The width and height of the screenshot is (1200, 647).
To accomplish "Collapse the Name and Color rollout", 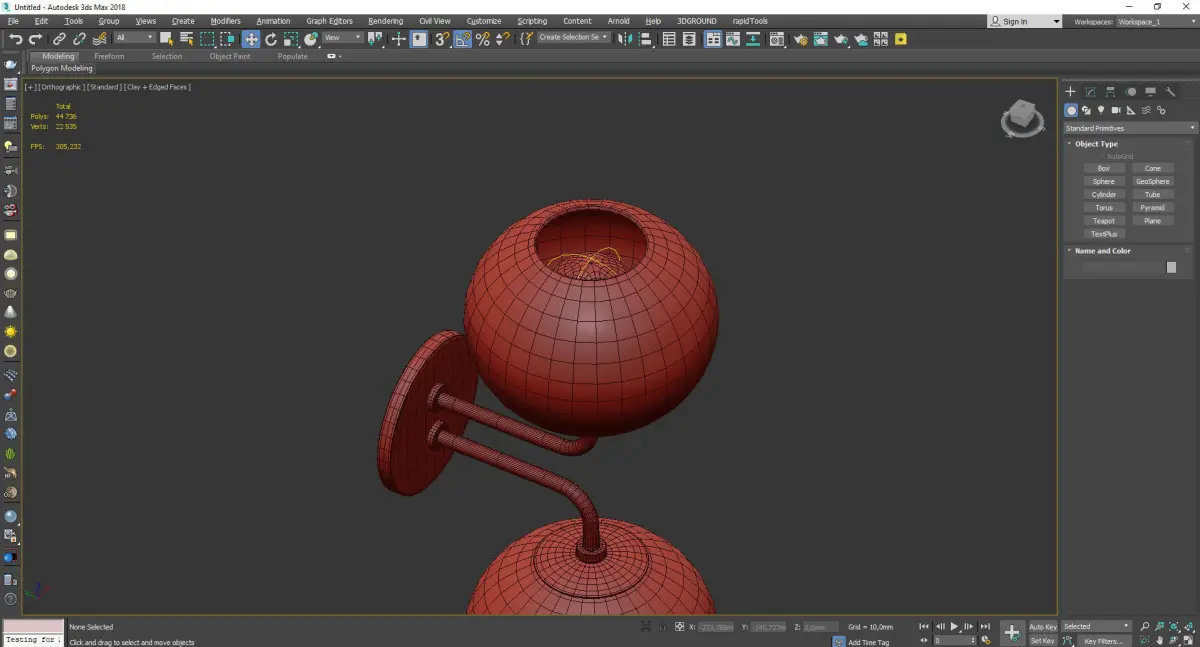I will point(1102,251).
